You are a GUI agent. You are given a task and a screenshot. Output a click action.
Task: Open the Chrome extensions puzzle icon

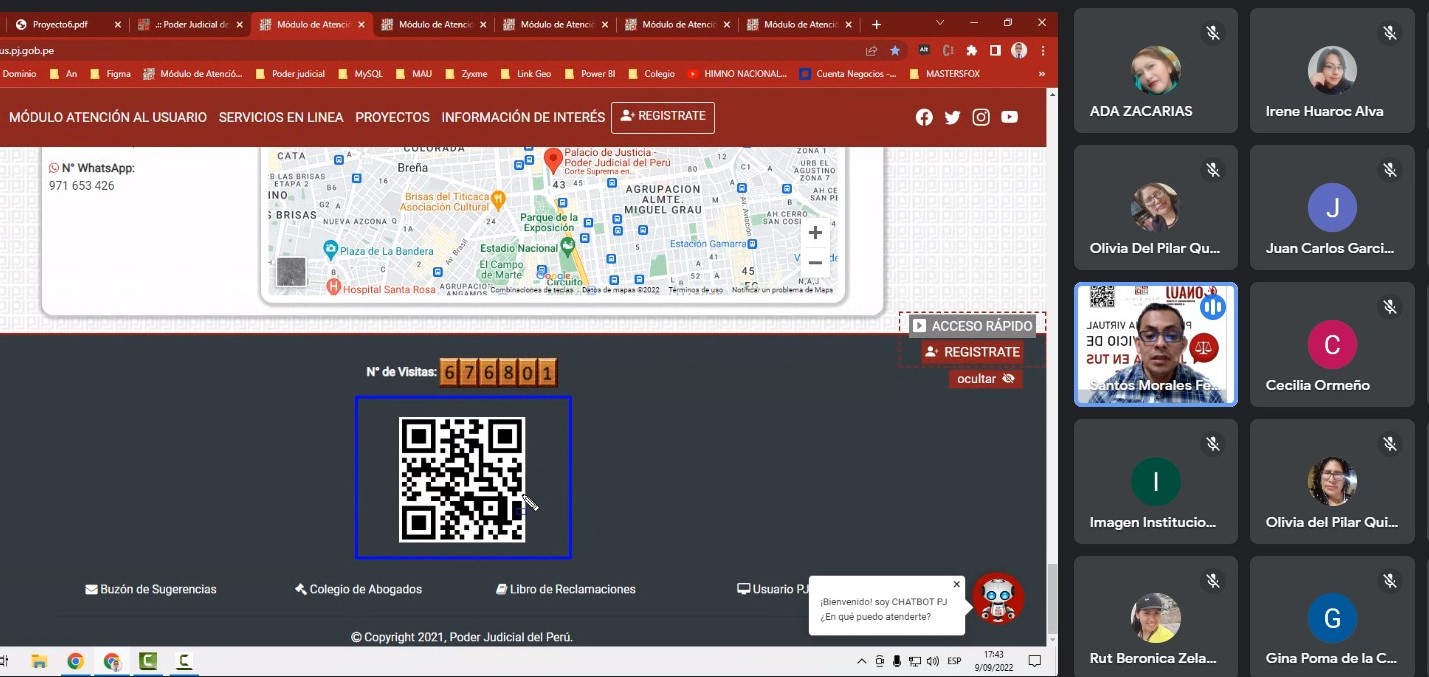click(x=971, y=50)
